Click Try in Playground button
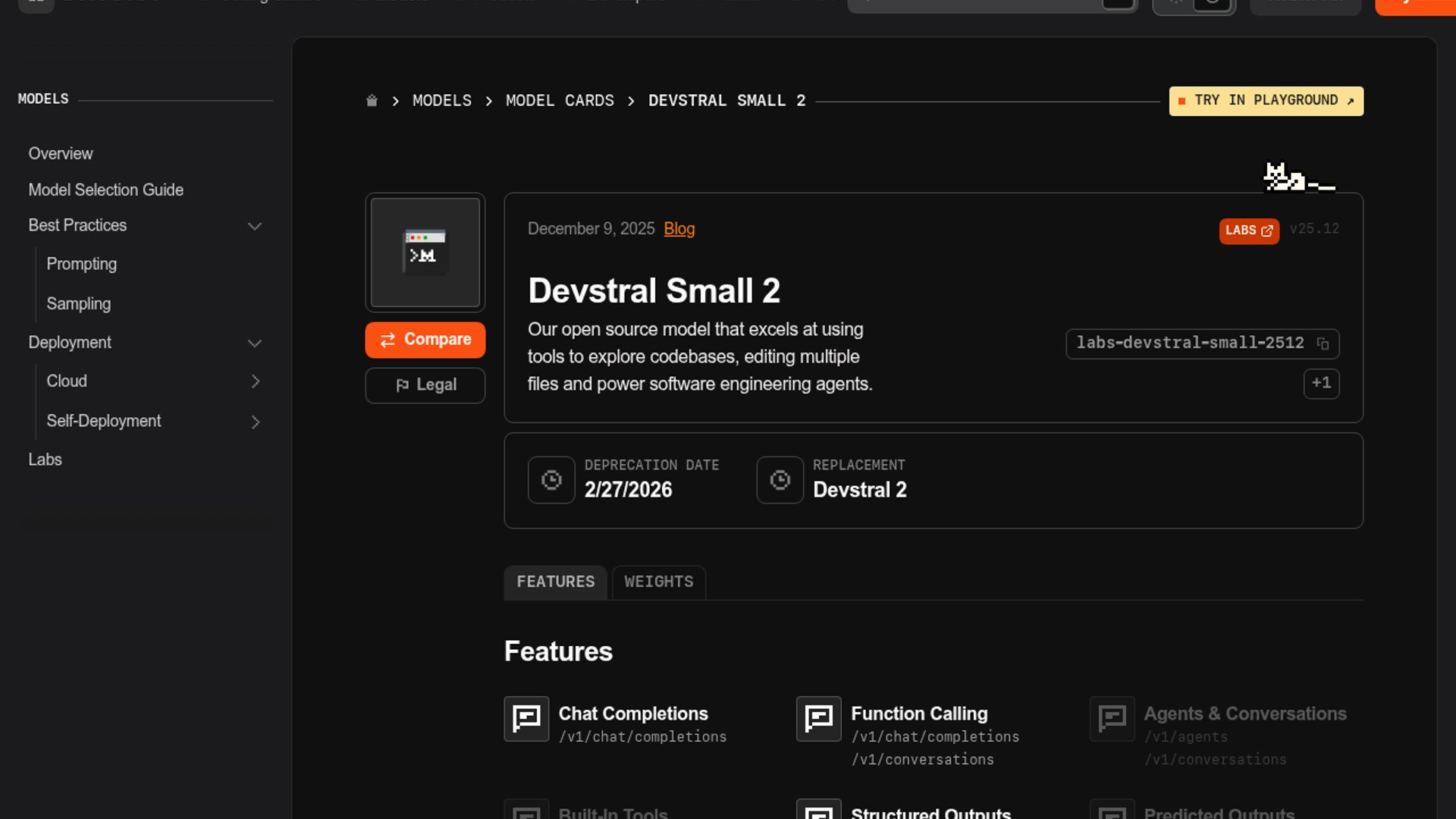Screen dimensions: 1456x819 click(1266, 101)
